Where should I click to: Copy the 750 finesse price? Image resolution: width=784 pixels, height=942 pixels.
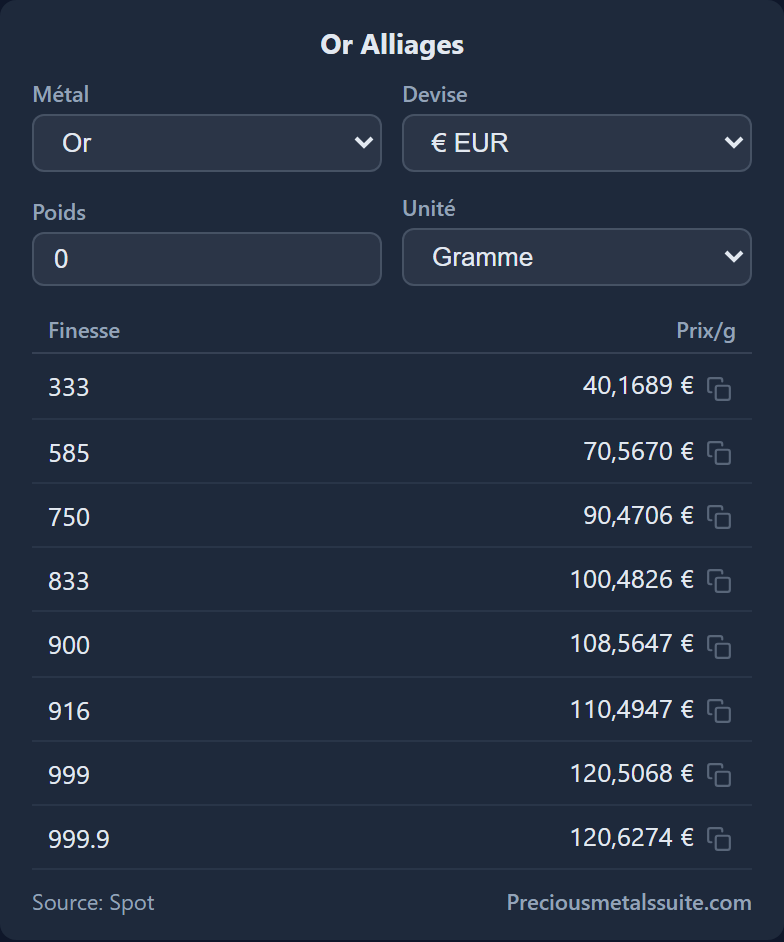[719, 517]
